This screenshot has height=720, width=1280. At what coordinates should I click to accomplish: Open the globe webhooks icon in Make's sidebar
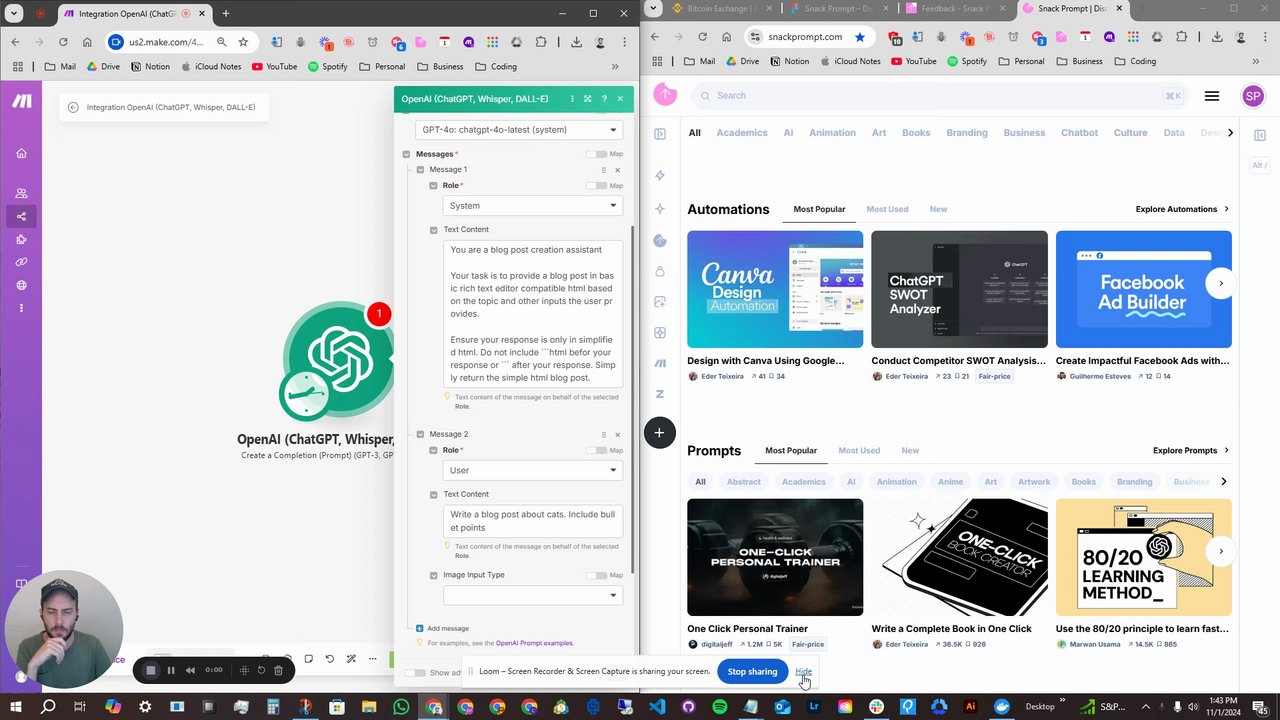point(21,285)
